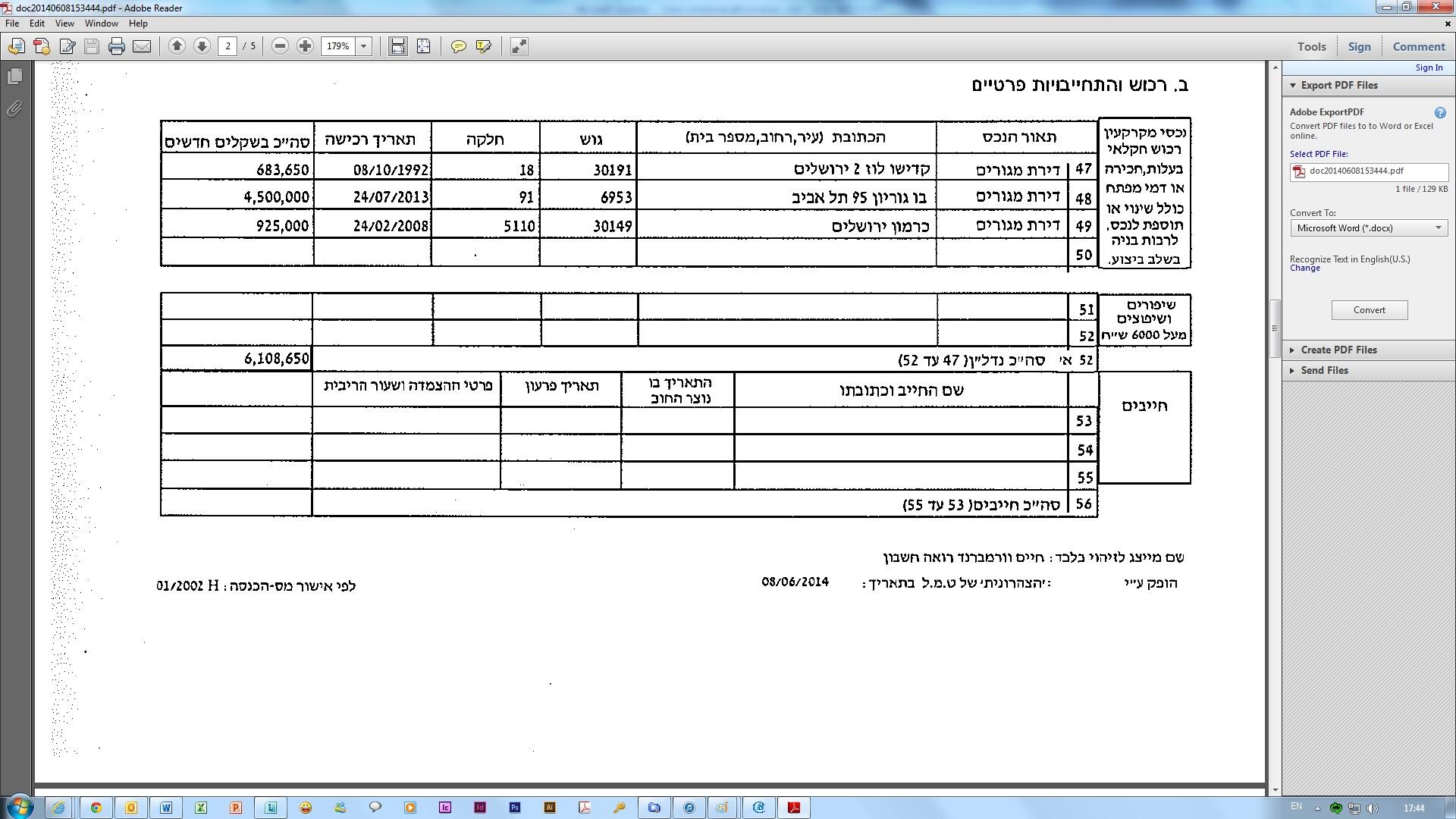Toggle fit one full page view
1456x819 pixels.
(x=423, y=46)
